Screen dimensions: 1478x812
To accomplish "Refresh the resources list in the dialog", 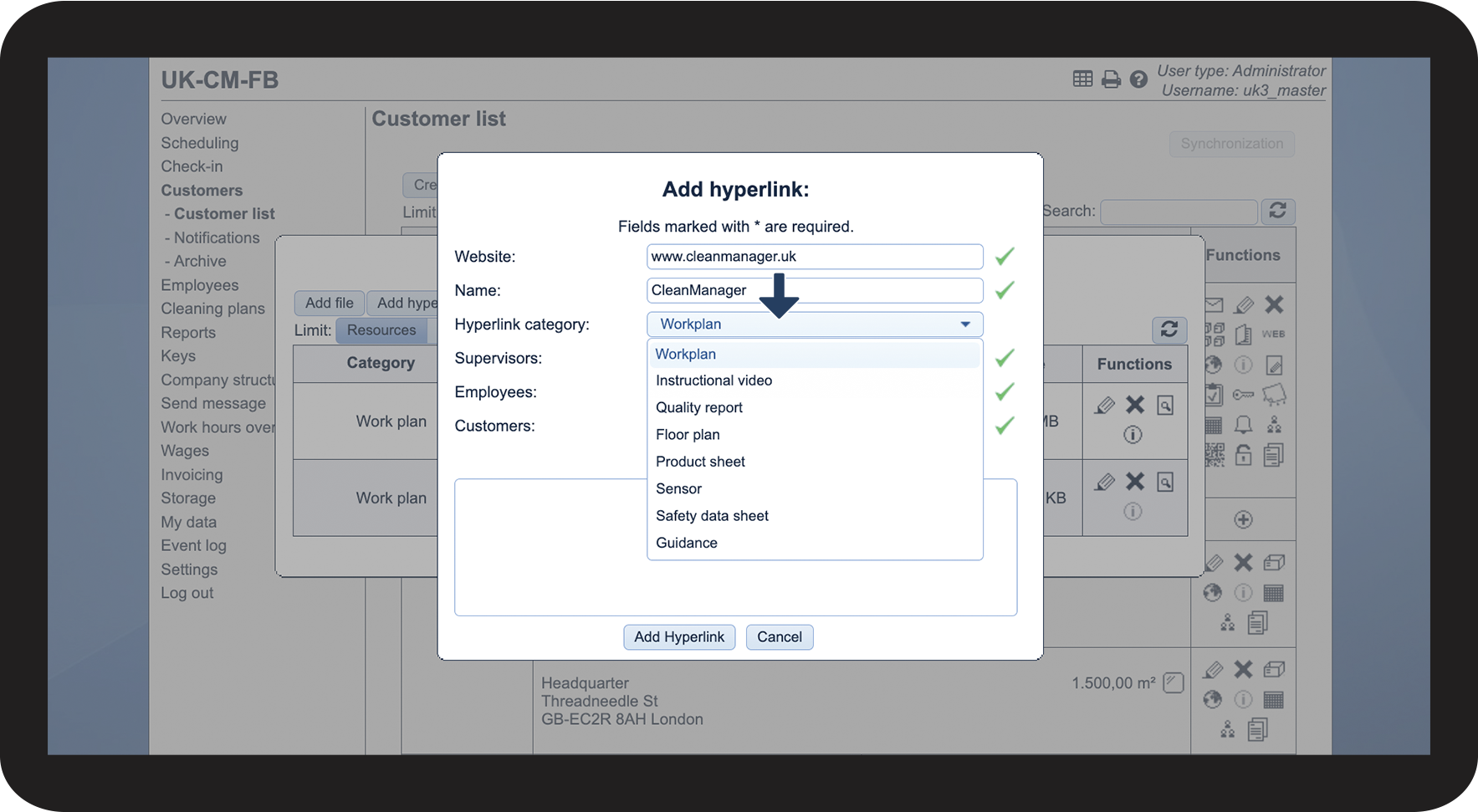I will point(1169,329).
